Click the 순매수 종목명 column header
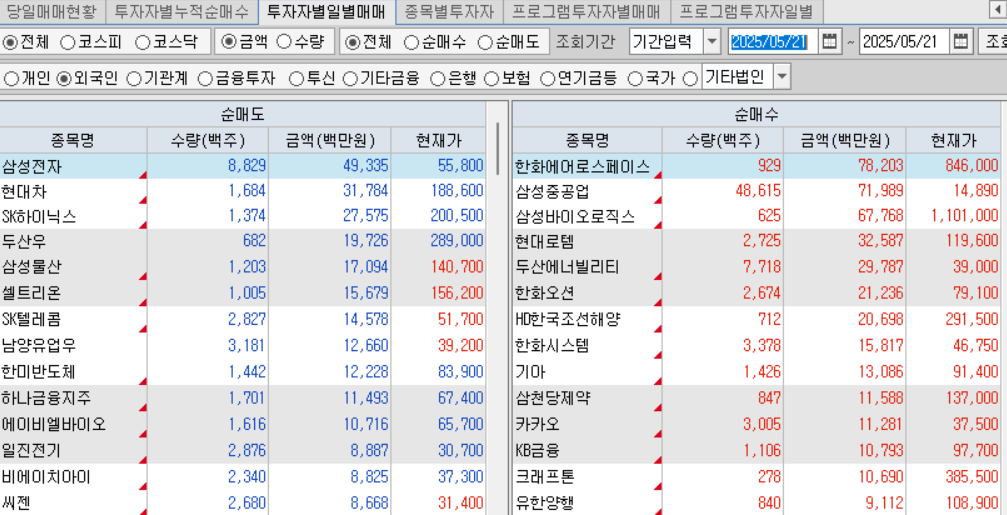1007x515 pixels. click(x=588, y=140)
